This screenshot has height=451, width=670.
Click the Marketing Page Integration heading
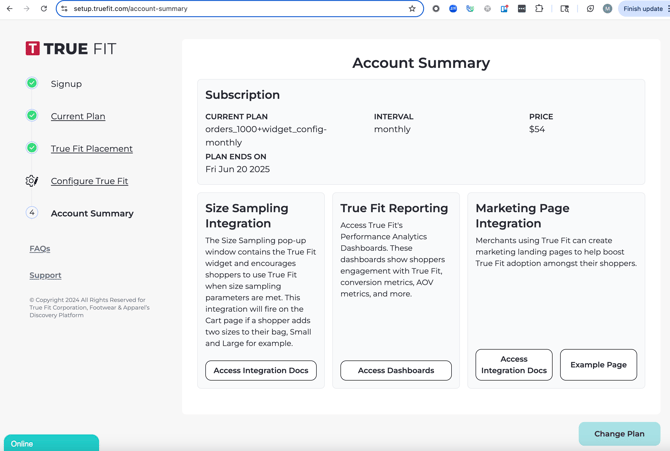(x=522, y=215)
